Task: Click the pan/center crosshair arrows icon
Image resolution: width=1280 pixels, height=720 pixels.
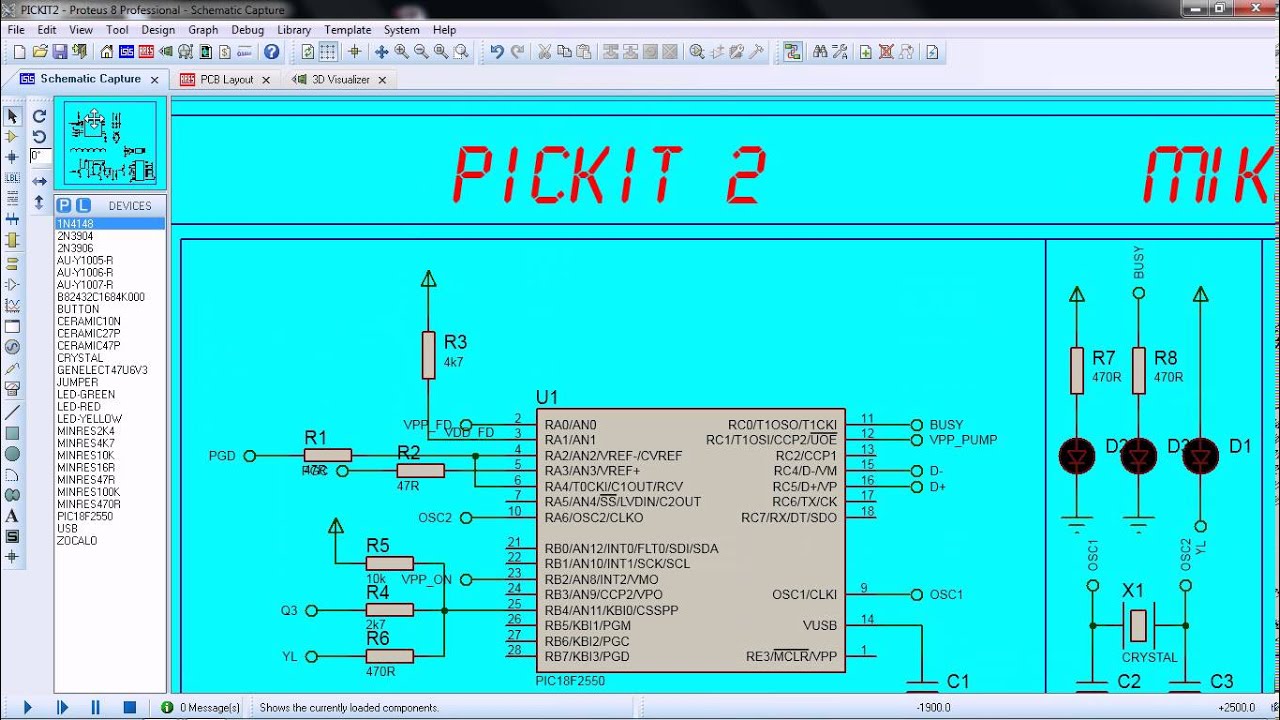Action: click(381, 51)
